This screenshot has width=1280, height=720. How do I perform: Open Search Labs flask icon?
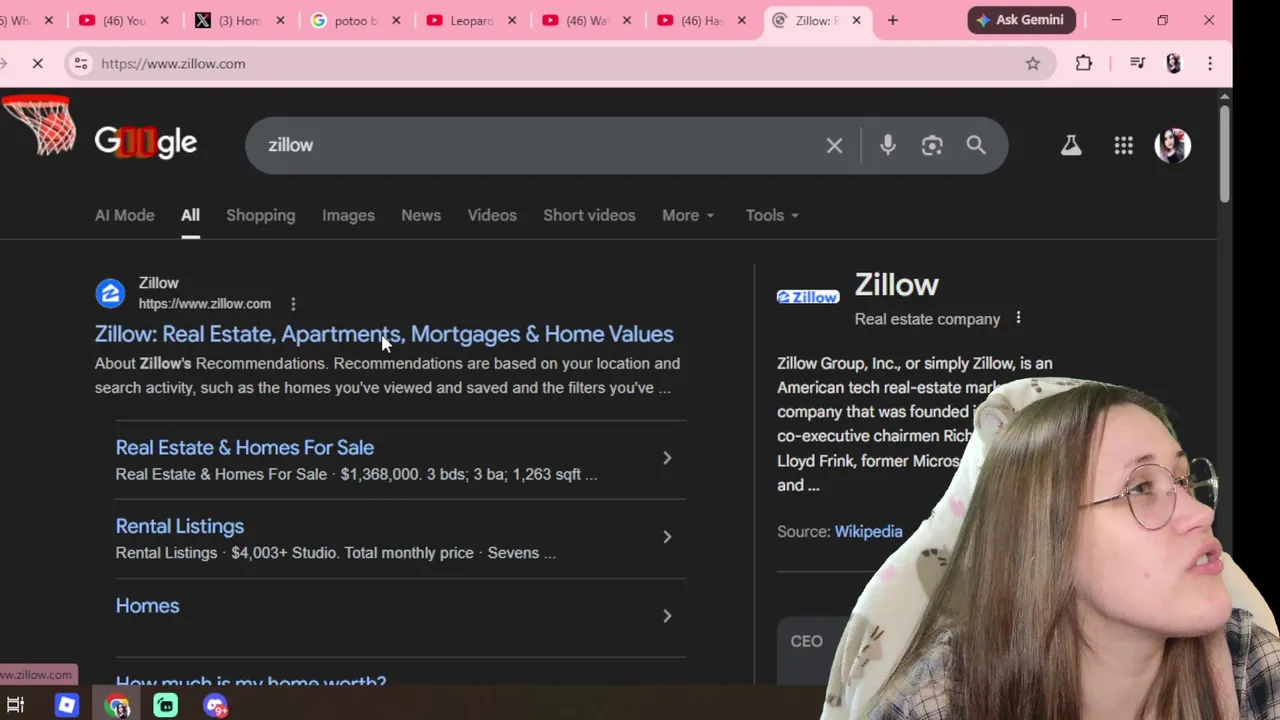pos(1071,146)
